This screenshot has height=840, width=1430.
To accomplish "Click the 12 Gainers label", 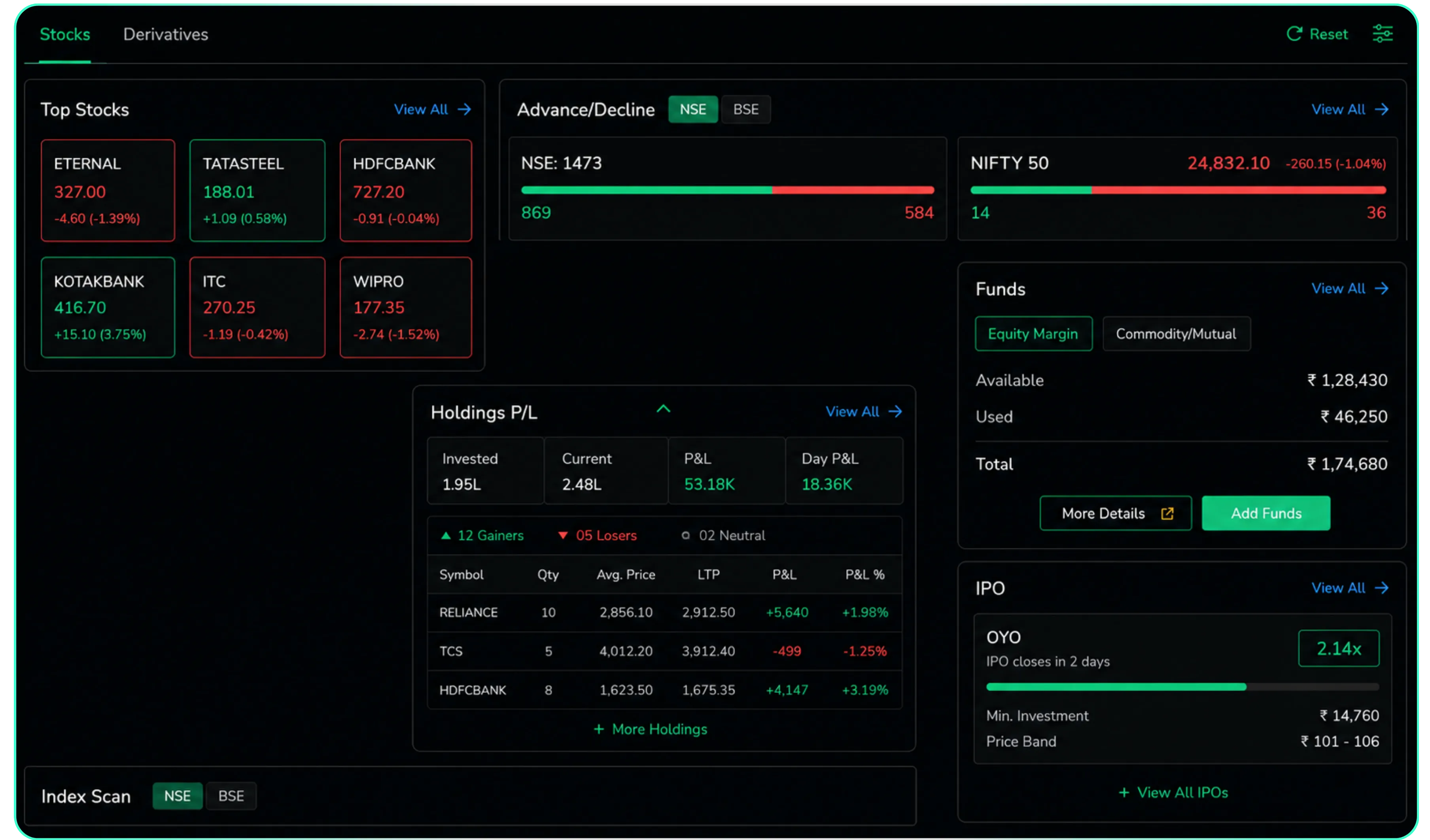I will click(490, 535).
